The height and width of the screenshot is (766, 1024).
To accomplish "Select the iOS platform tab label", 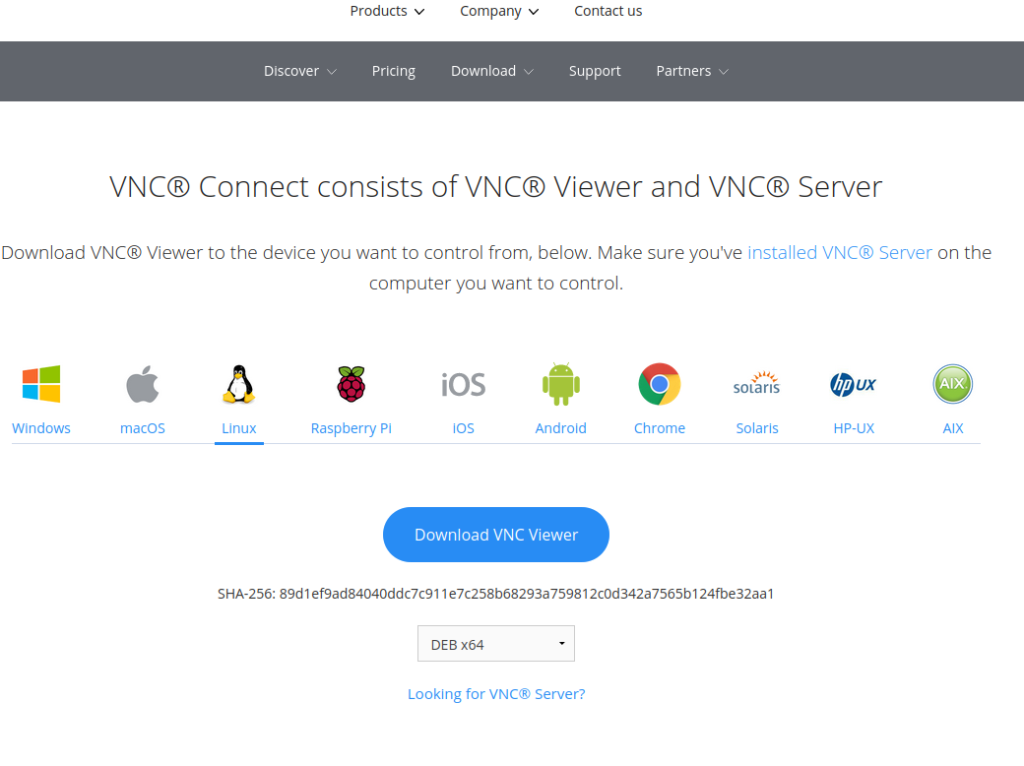I will click(x=463, y=428).
